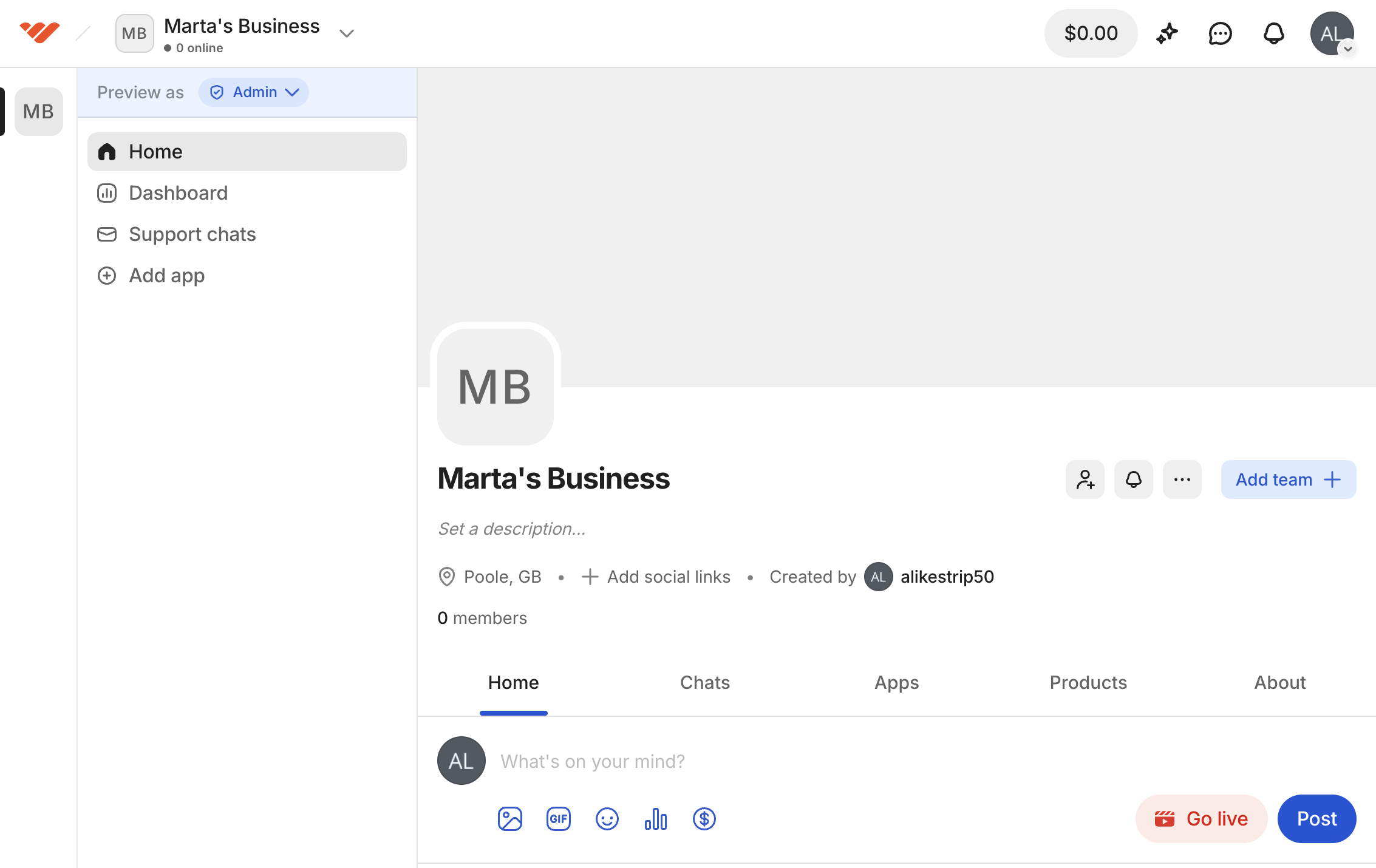Switch to the Apps tab
1376x868 pixels.
point(897,683)
